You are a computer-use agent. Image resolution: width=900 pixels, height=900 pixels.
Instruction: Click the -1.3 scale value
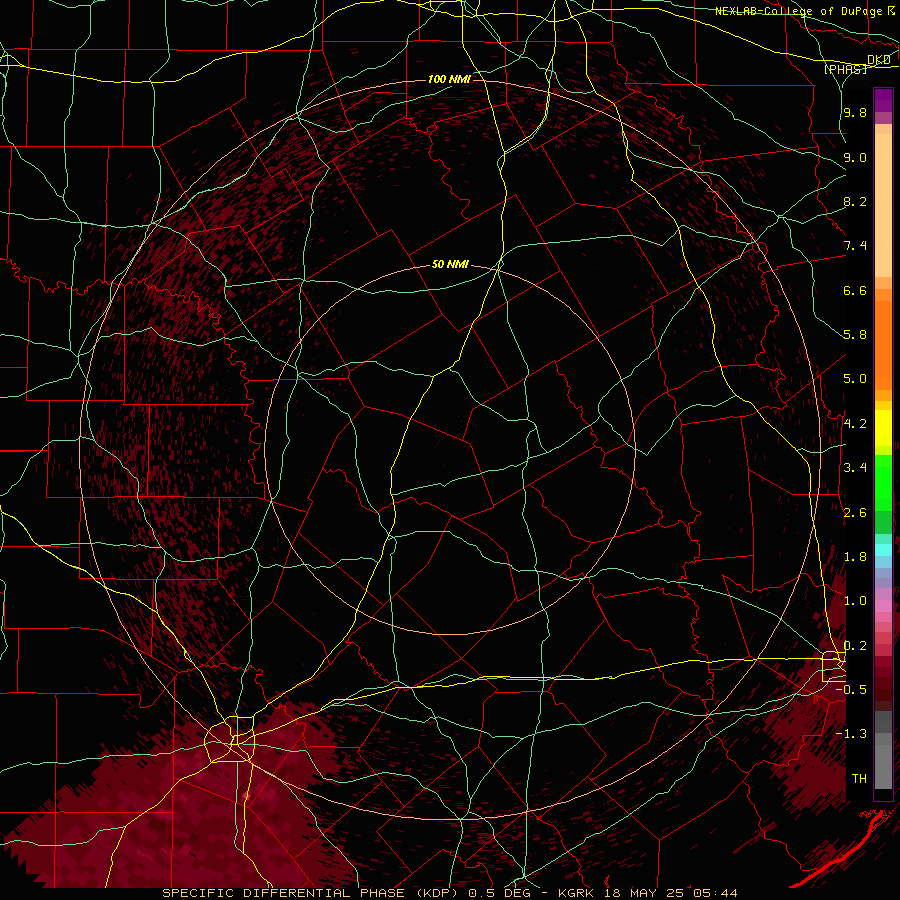(x=851, y=734)
